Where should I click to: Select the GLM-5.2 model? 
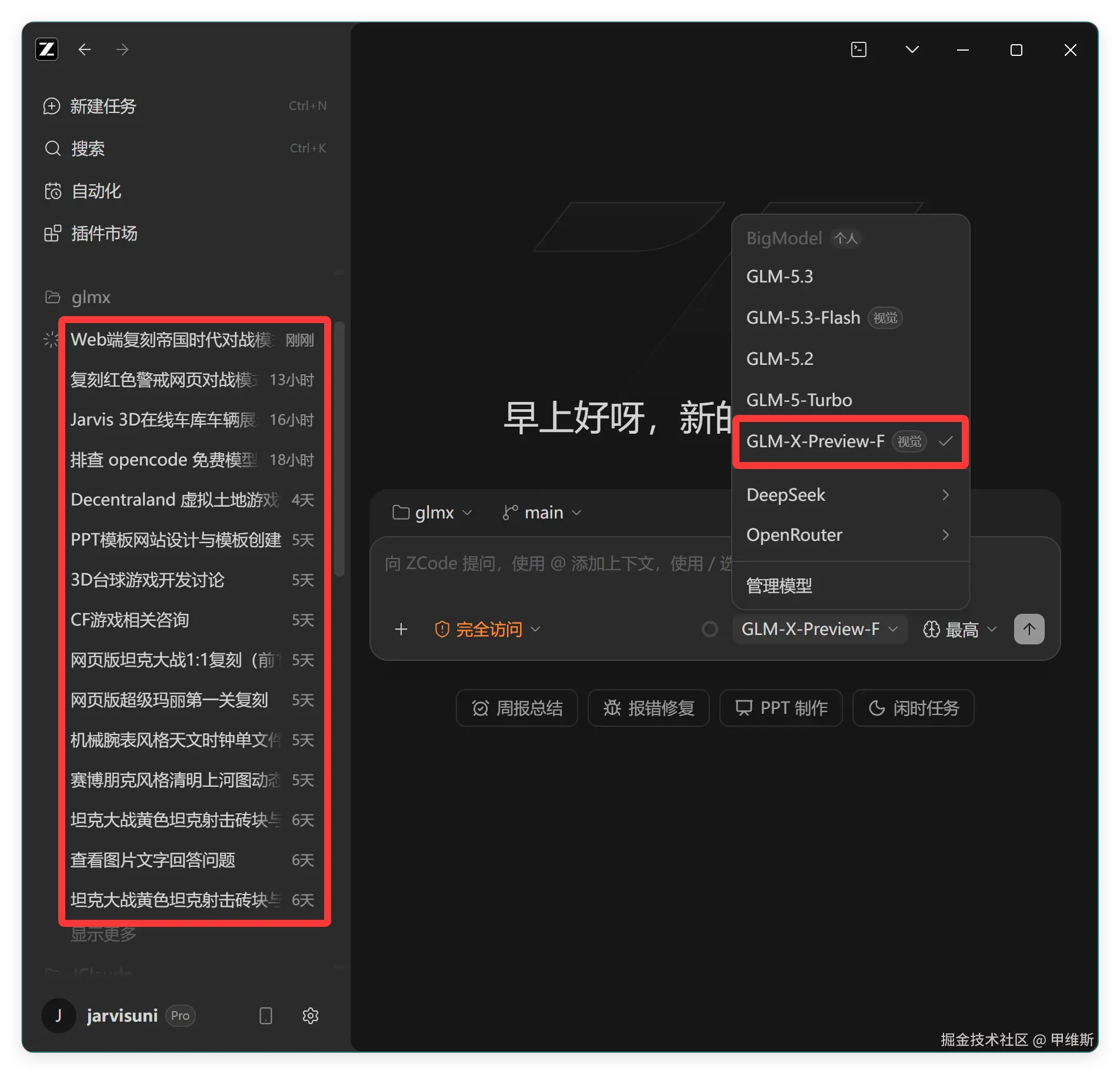tap(851, 358)
